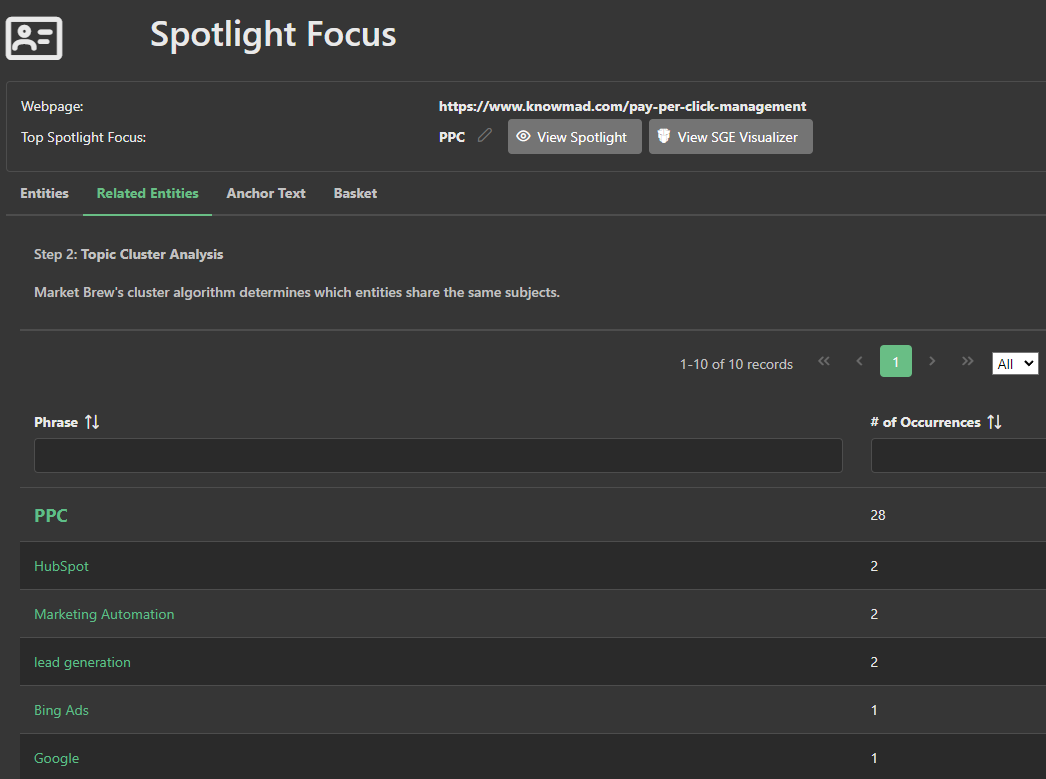Click the ID card logo icon
The image size is (1046, 779).
point(34,38)
